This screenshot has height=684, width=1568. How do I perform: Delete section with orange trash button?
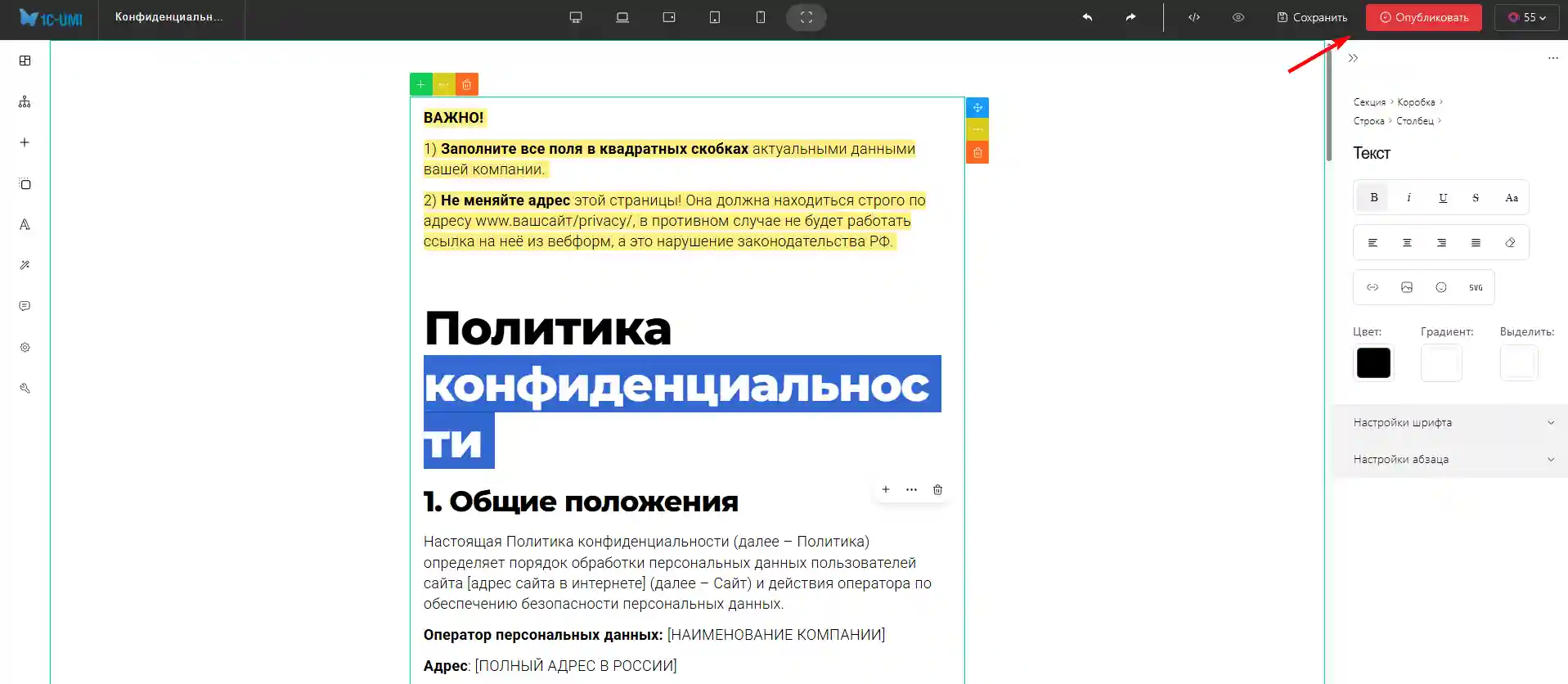(466, 84)
